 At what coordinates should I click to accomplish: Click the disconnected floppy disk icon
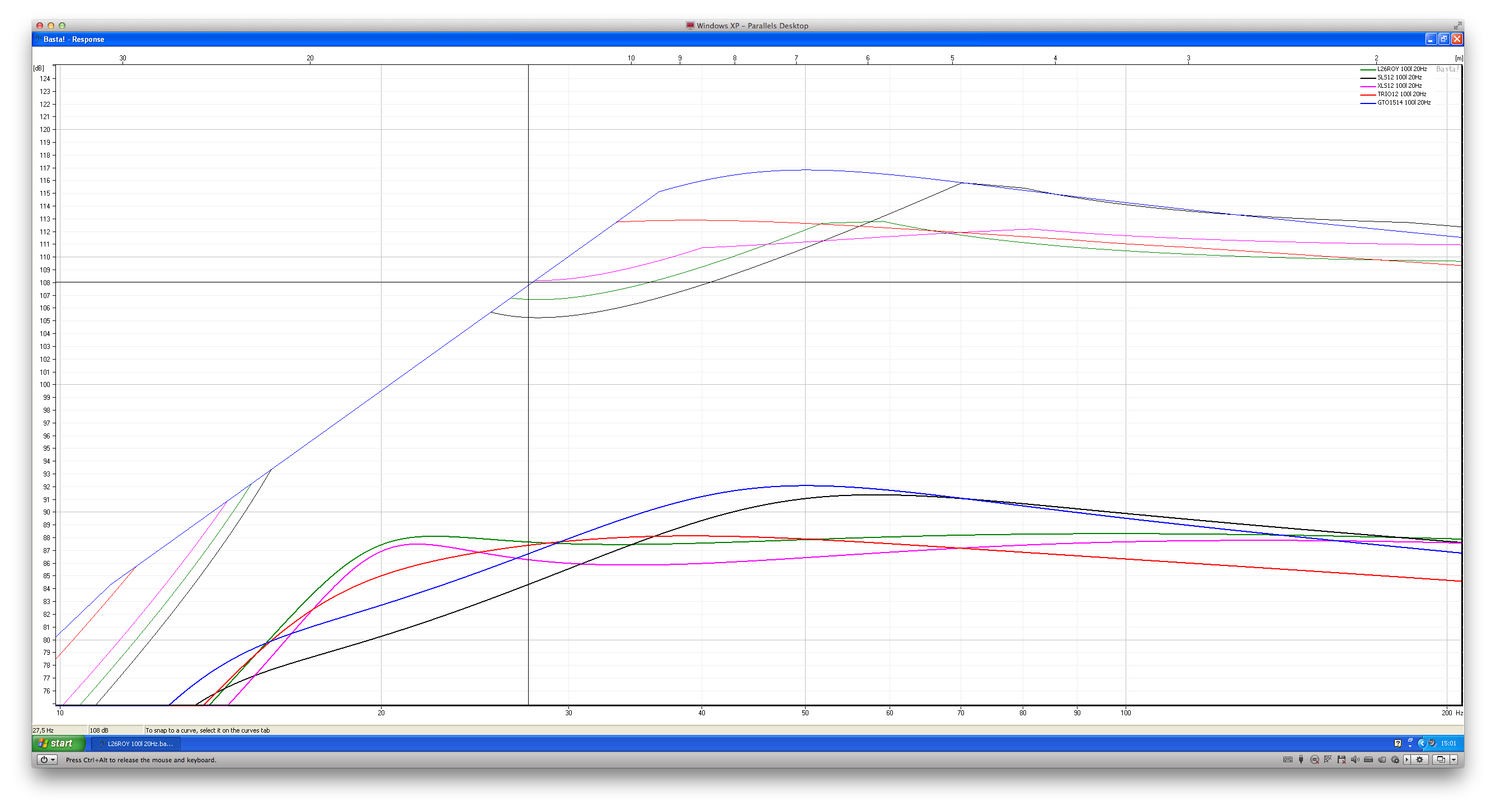tap(1342, 759)
